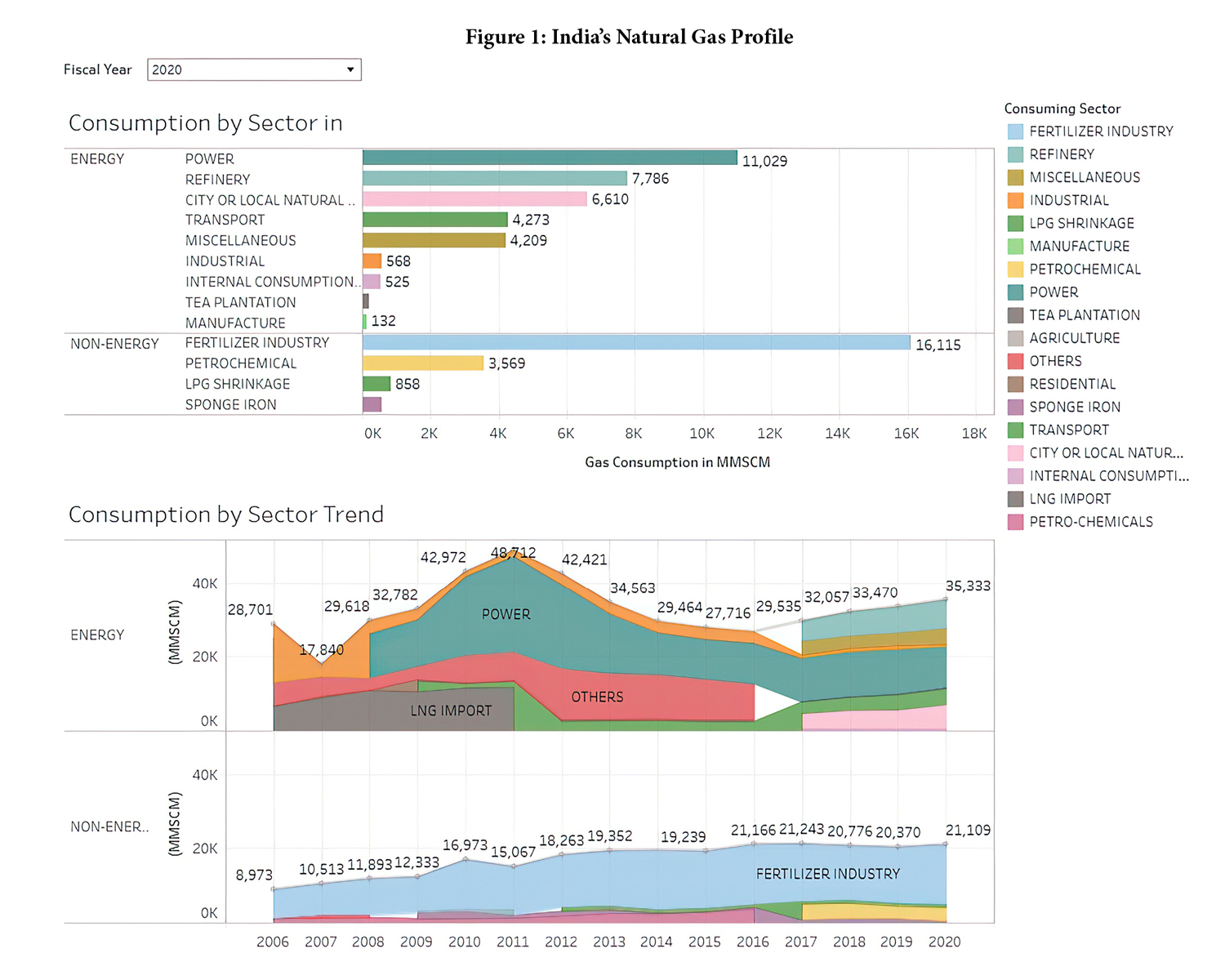Click the Transport row label in bar chart
Screen dimensions: 1225x980
pyautogui.click(x=225, y=220)
